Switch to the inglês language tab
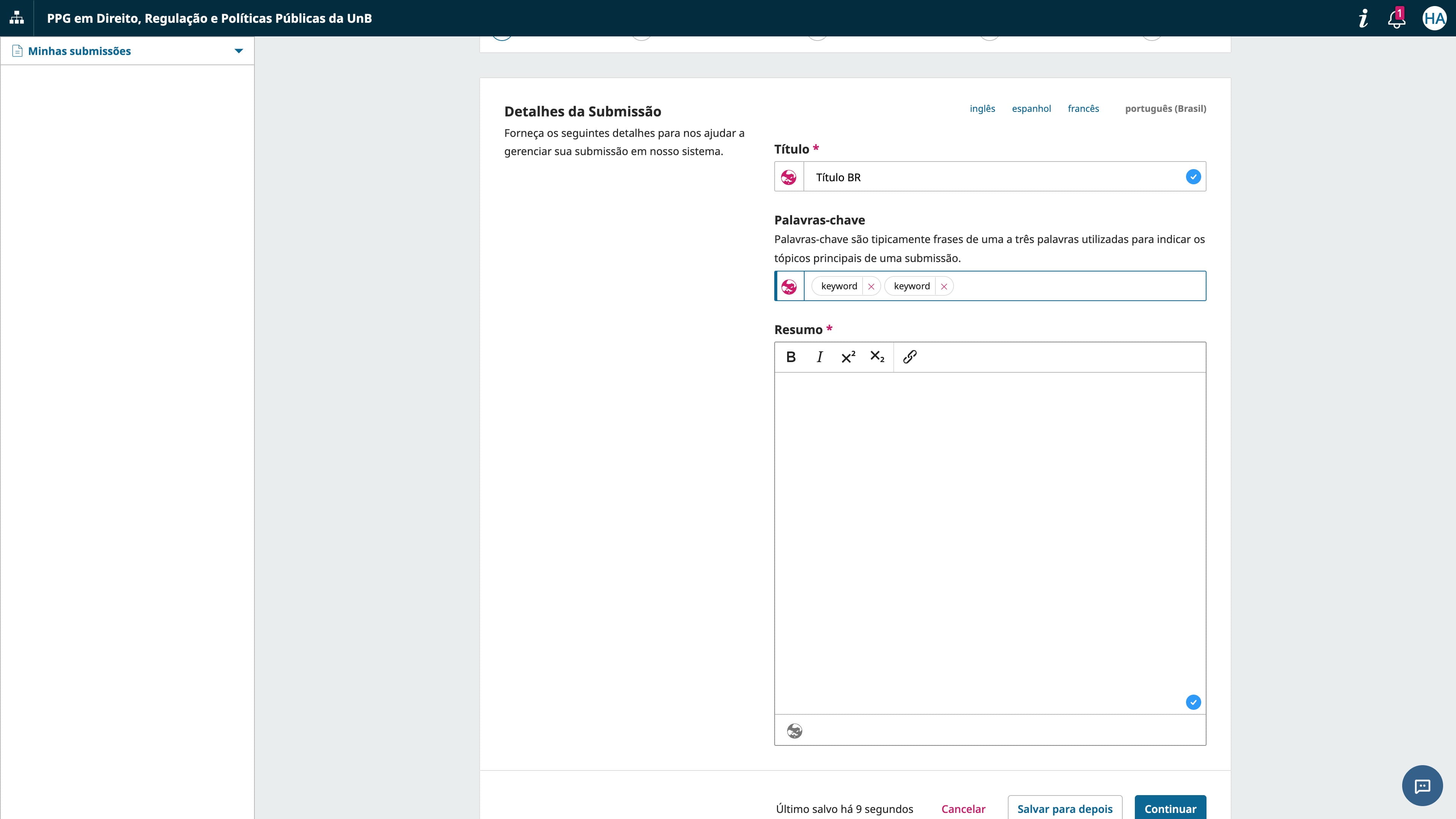This screenshot has height=819, width=1456. 982,108
